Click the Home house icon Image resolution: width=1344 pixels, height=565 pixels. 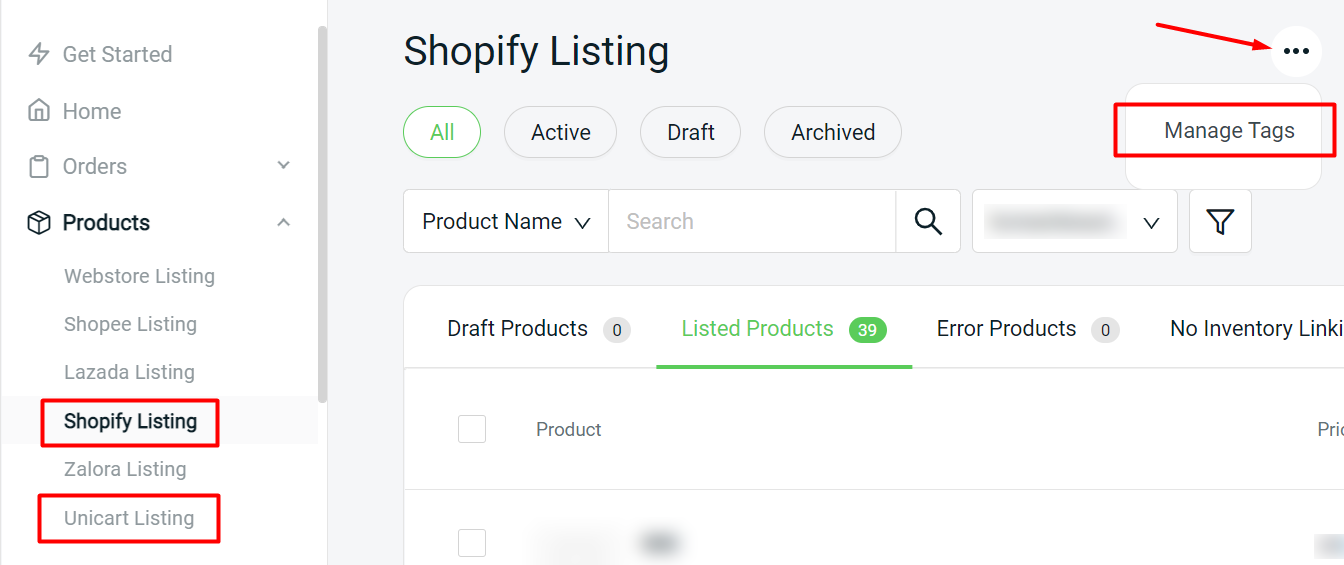click(x=39, y=111)
